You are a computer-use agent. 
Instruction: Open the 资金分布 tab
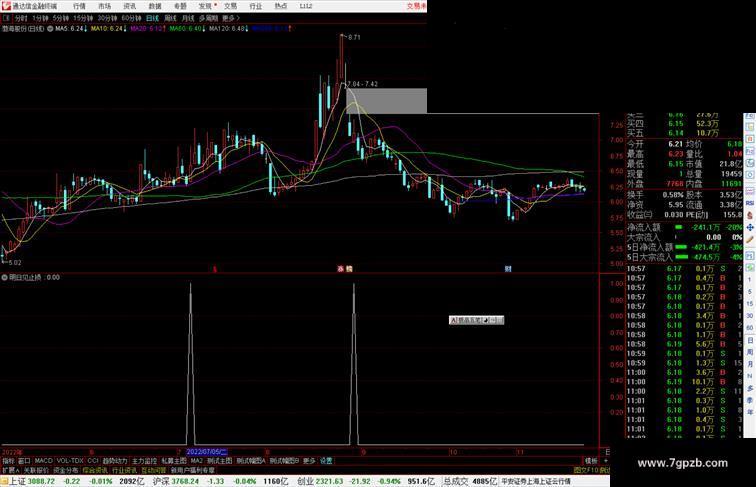[66, 470]
